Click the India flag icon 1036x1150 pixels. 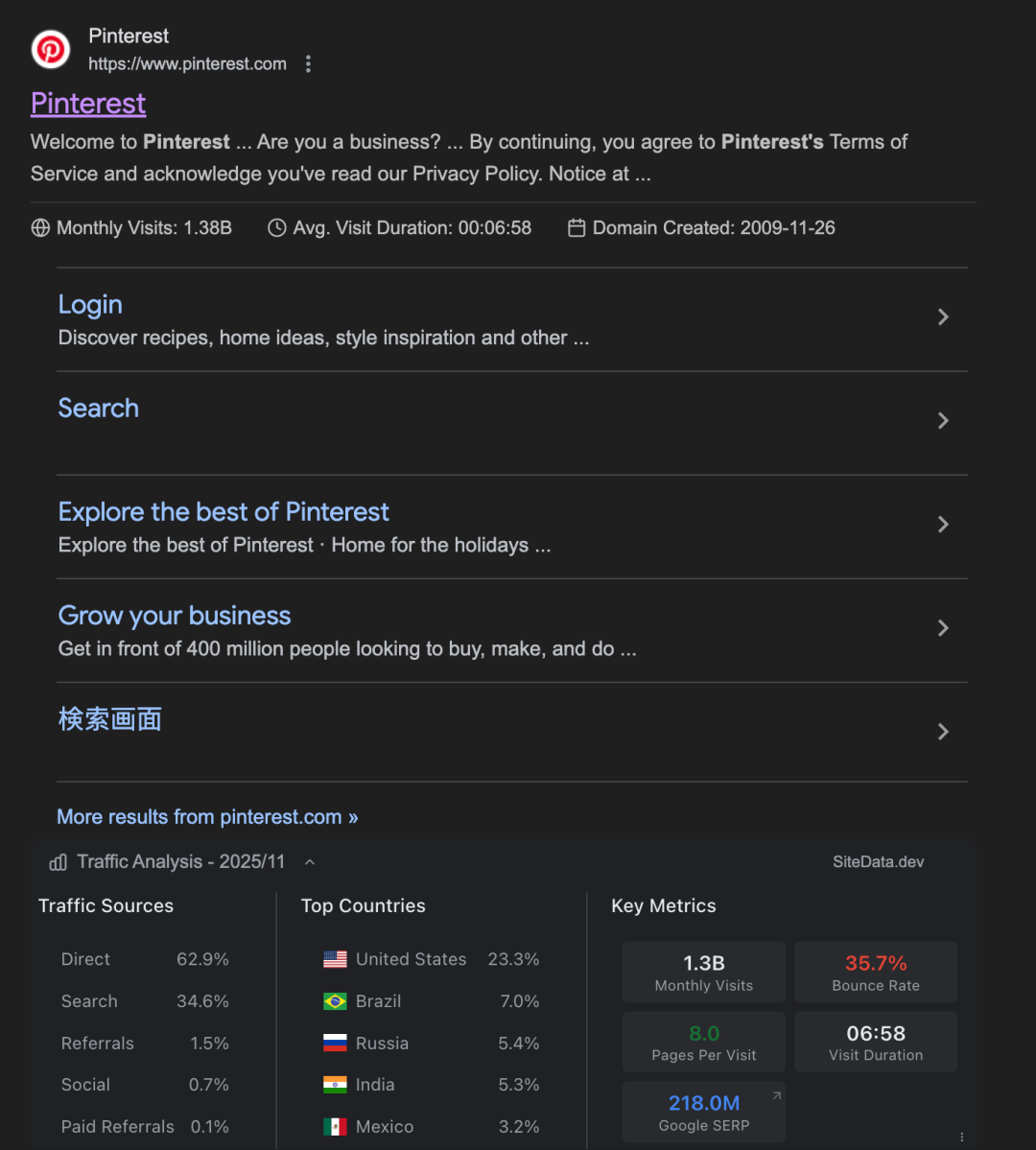click(x=336, y=1085)
